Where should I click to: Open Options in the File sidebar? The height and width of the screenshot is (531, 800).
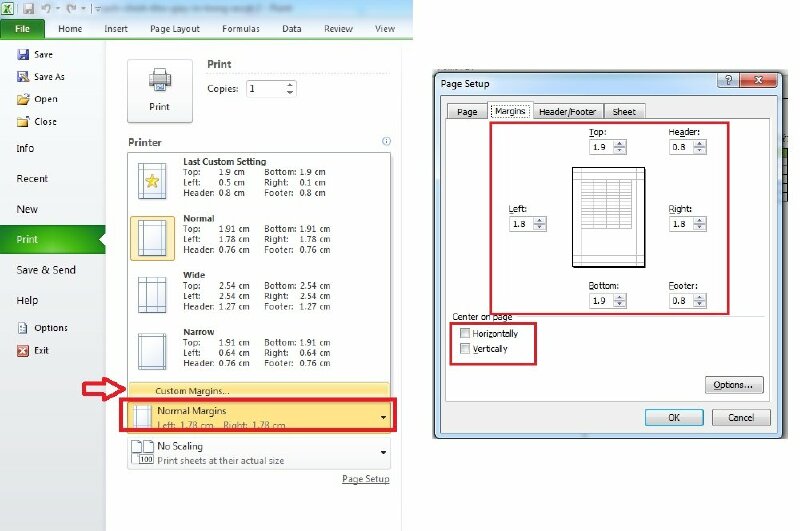[x=42, y=328]
